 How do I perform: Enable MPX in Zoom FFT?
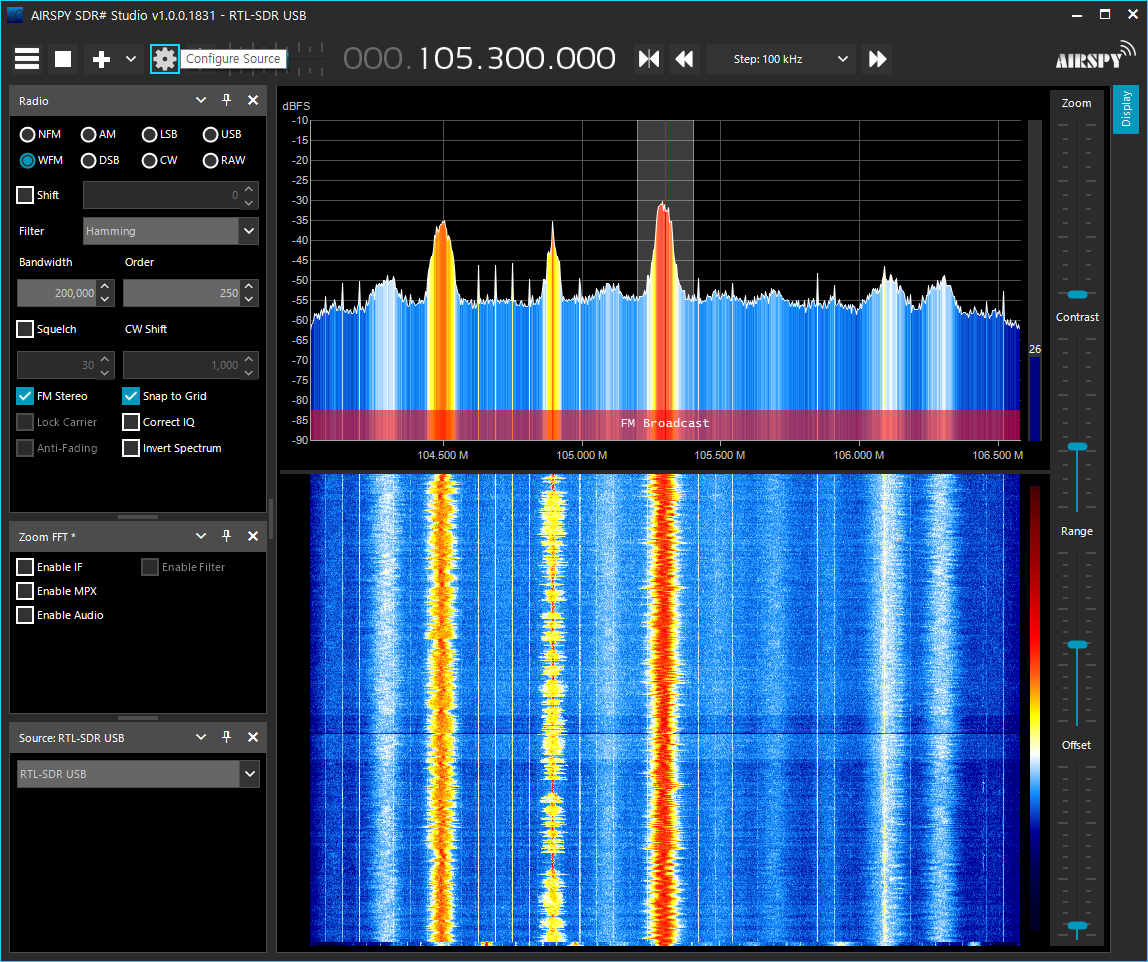tap(25, 592)
